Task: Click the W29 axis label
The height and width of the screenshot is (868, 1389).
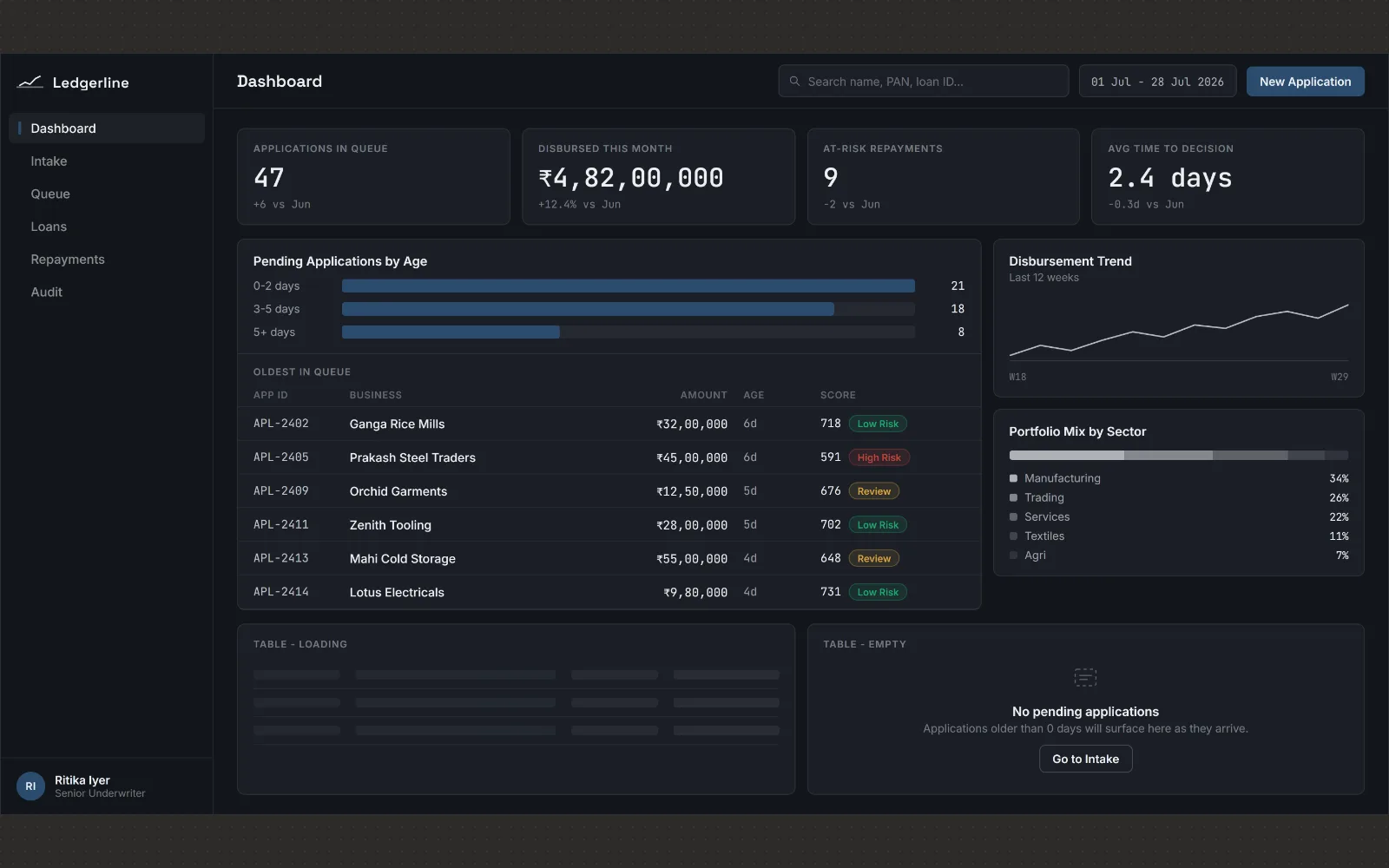Action: click(1340, 377)
